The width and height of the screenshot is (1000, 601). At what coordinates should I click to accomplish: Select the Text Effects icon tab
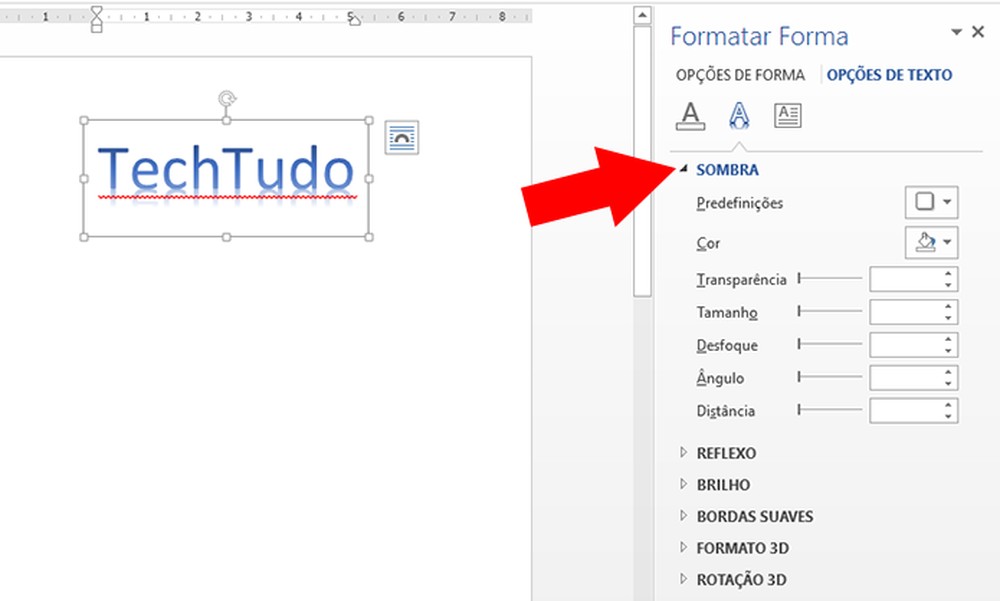tap(739, 116)
